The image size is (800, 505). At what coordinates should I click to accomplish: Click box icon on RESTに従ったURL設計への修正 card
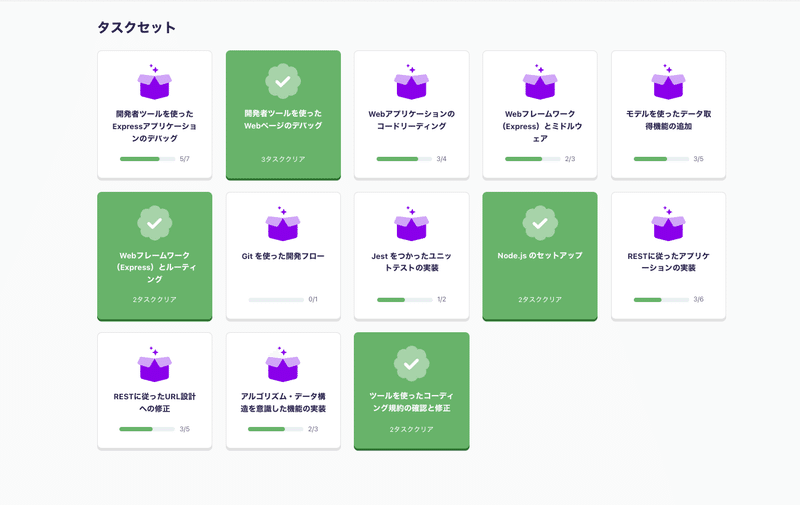pos(155,365)
